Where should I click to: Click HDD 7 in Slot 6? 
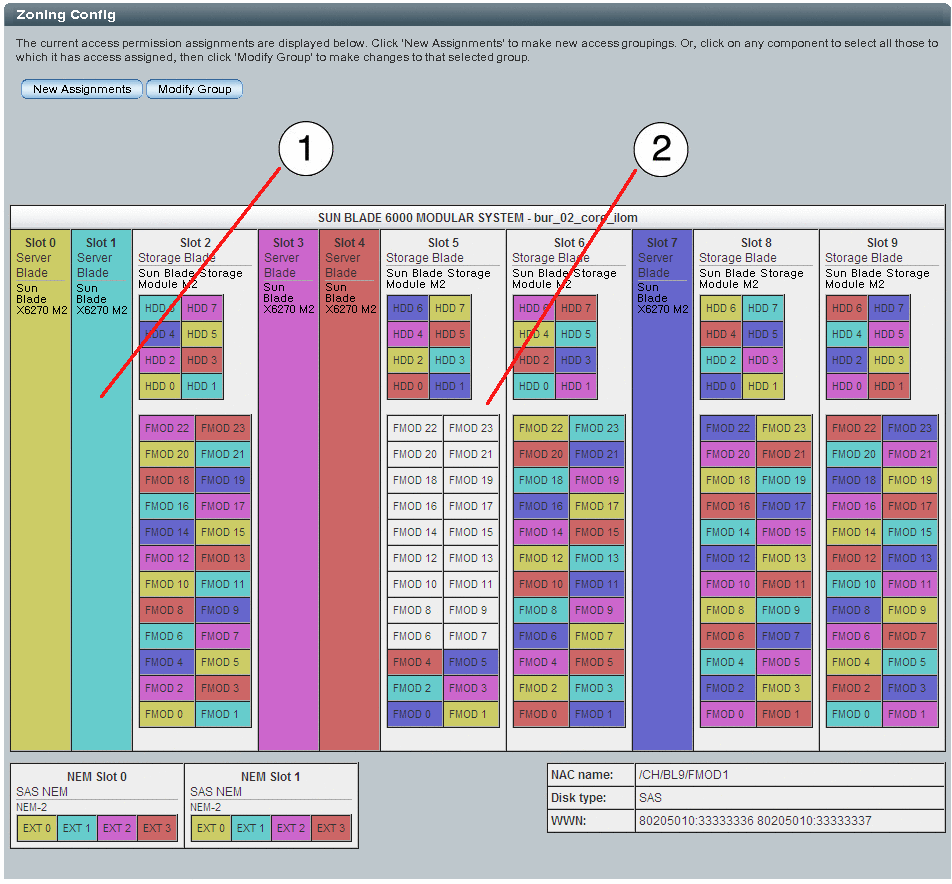pos(576,308)
